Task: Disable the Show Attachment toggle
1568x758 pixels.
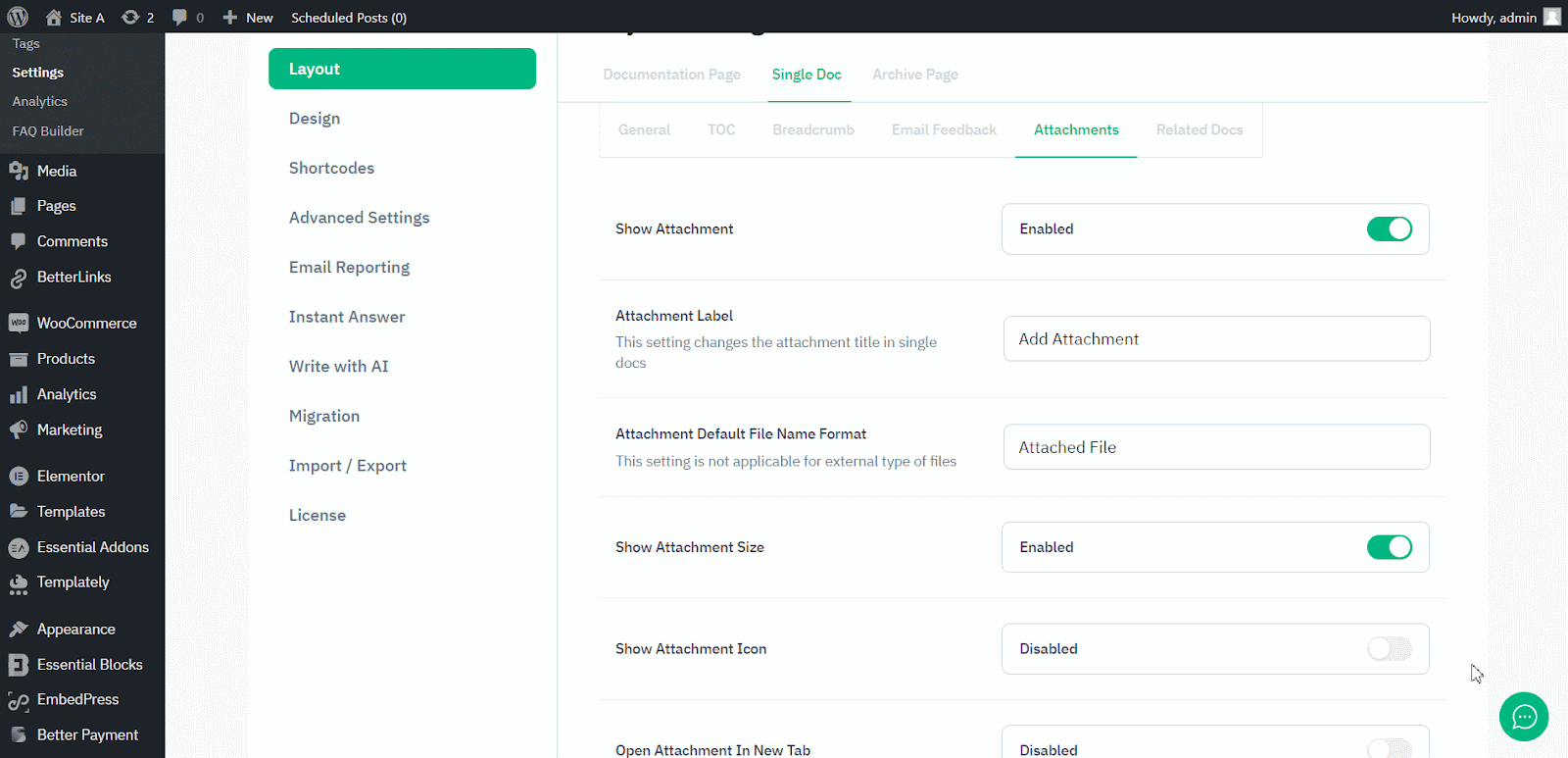Action: coord(1390,228)
